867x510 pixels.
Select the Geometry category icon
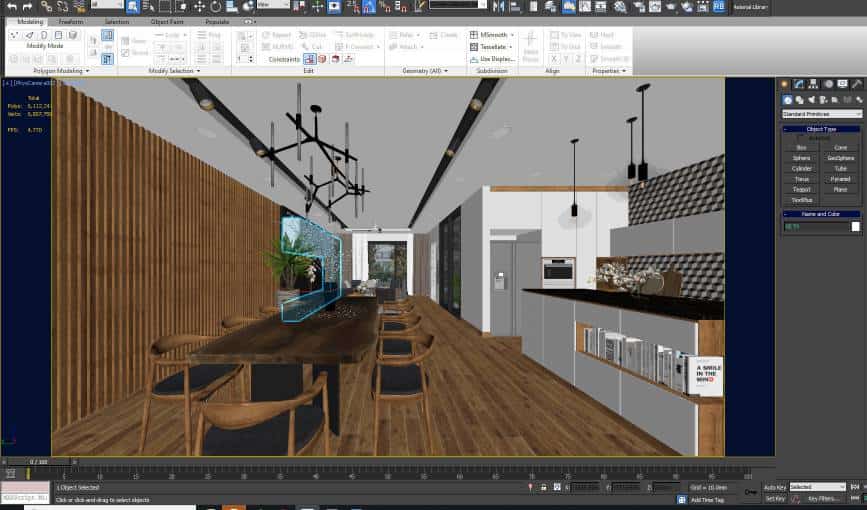[x=787, y=100]
